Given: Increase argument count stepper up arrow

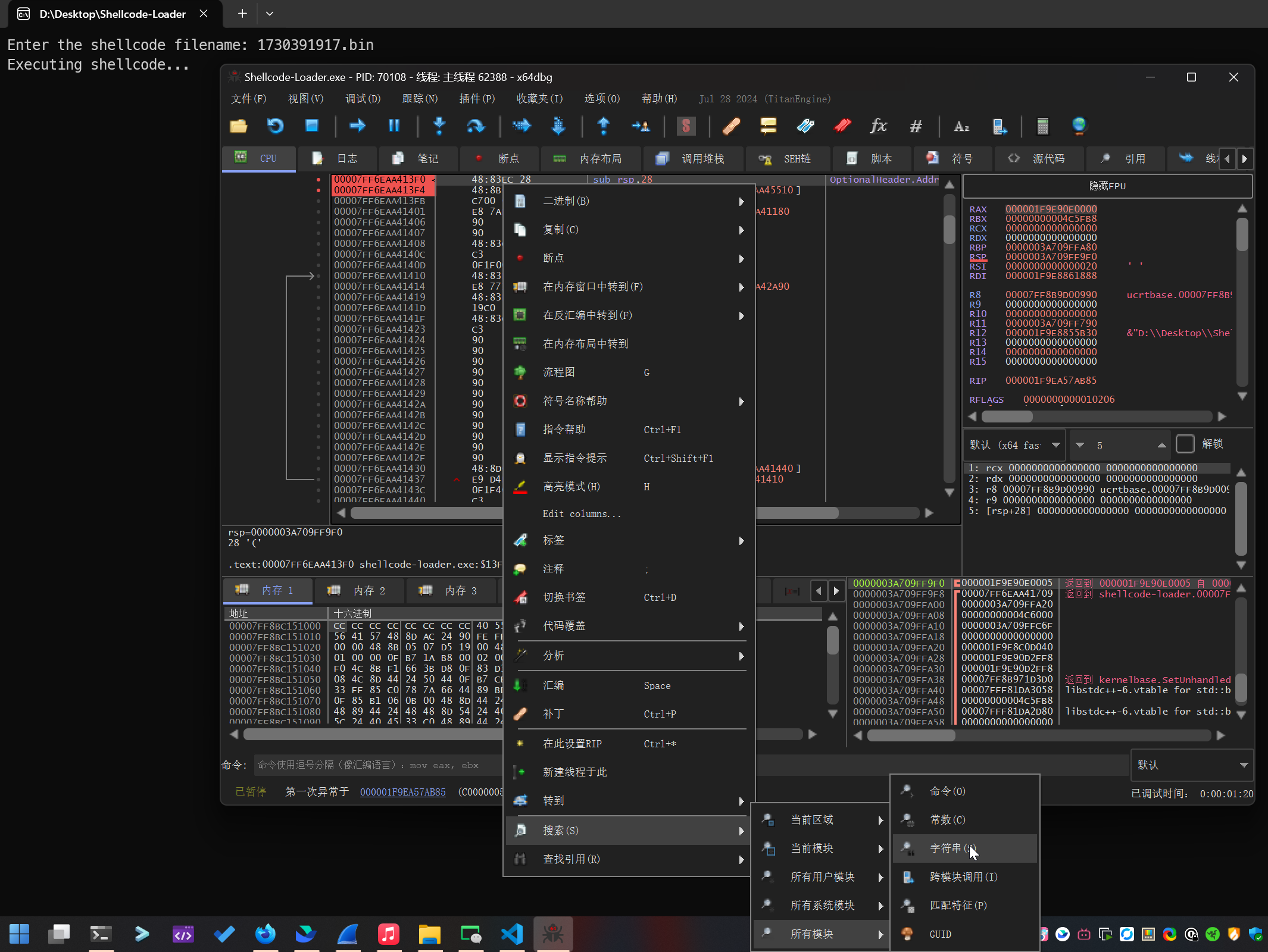Looking at the screenshot, I should tap(1161, 445).
